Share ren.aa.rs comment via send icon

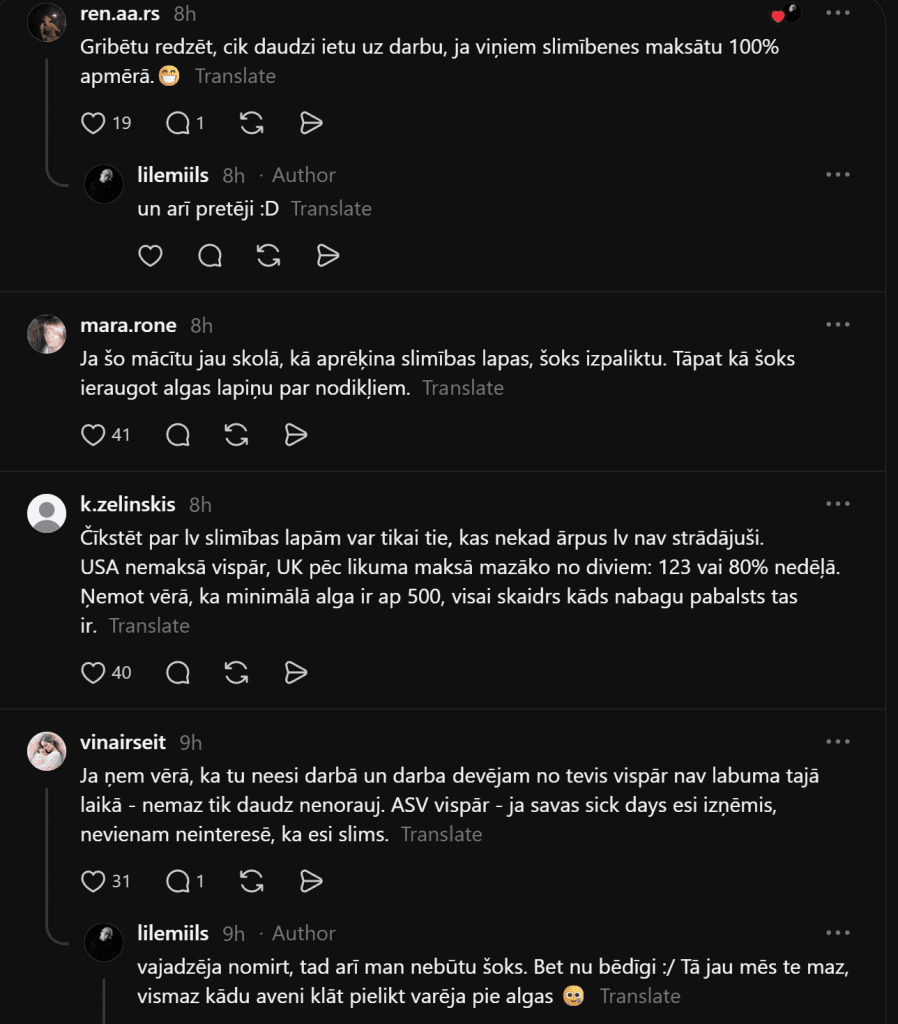[x=311, y=123]
